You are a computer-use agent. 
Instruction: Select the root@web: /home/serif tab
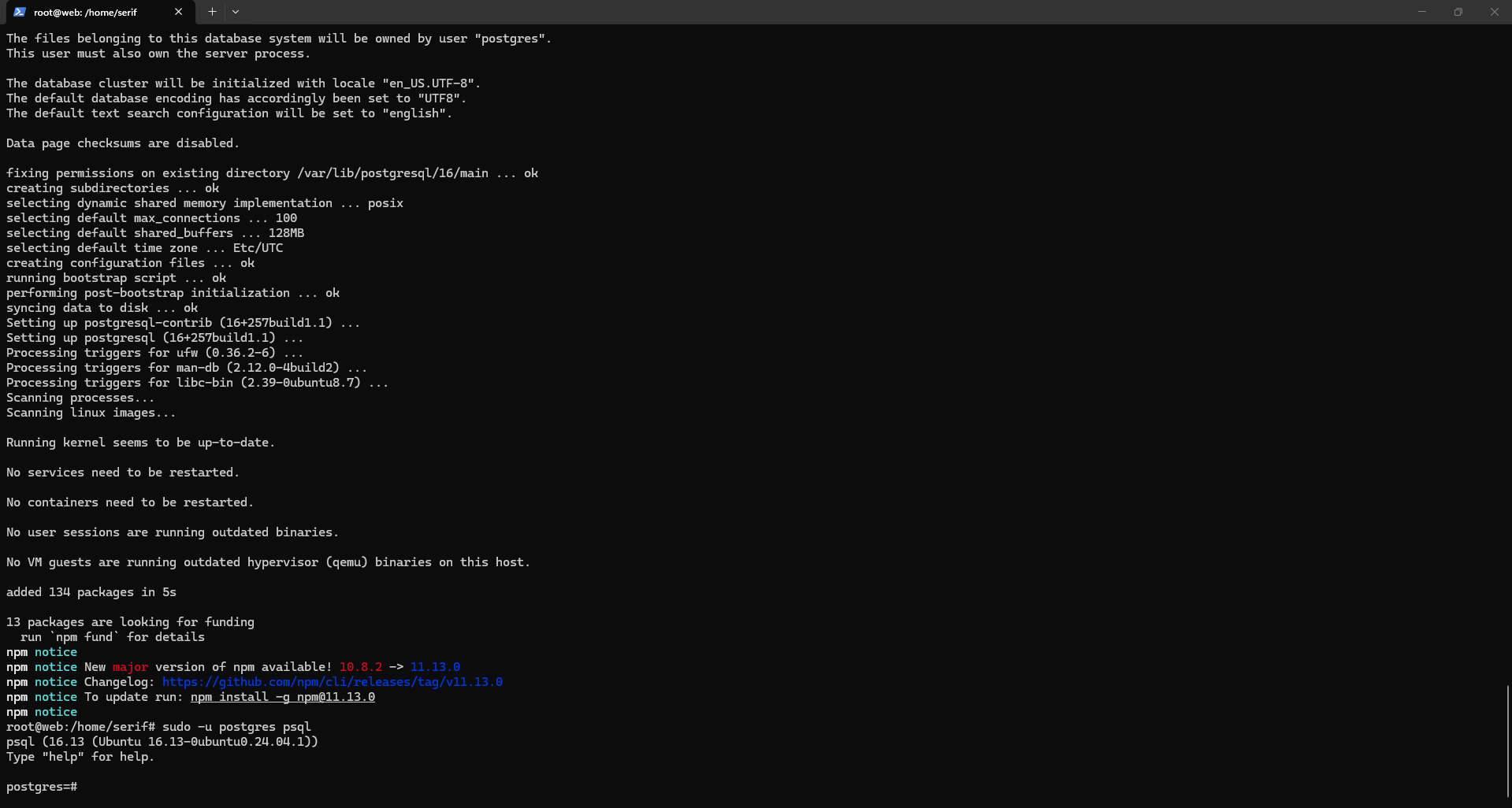pyautogui.click(x=98, y=12)
